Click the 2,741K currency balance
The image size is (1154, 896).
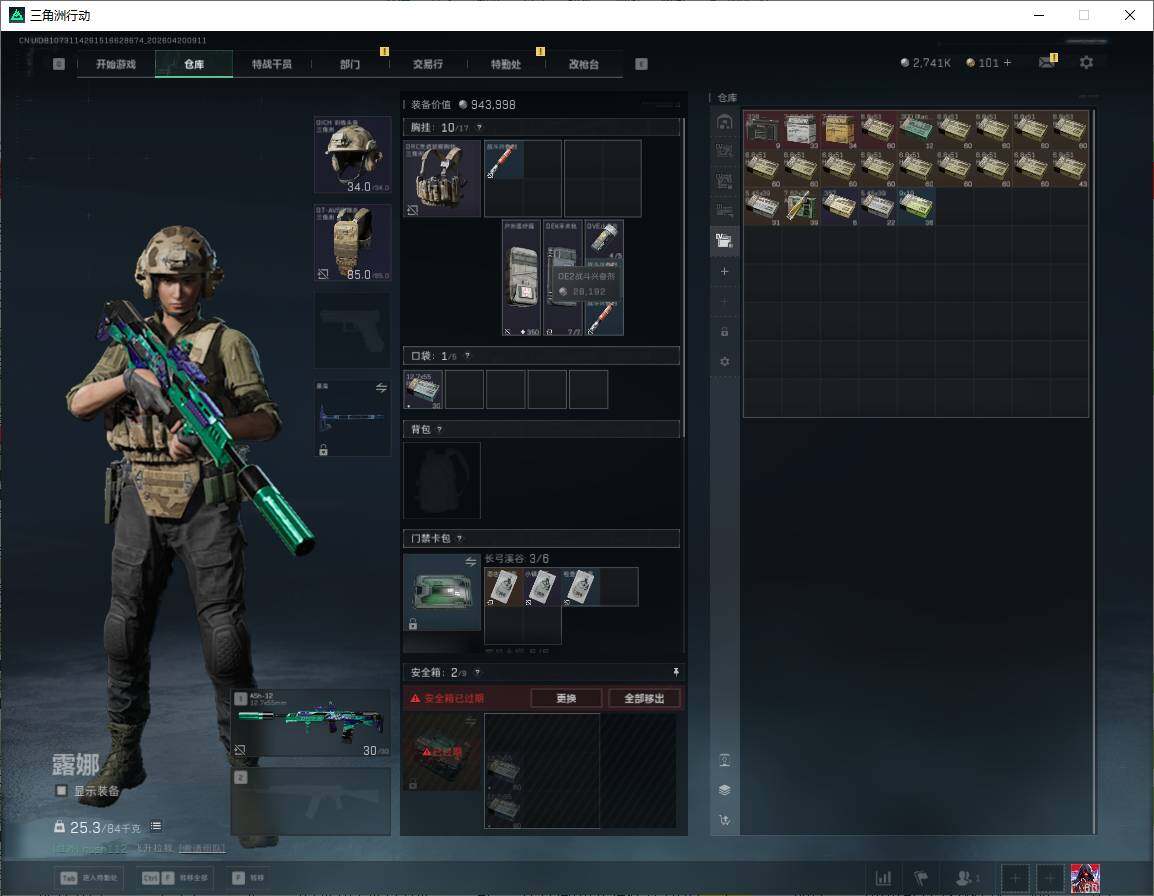pos(925,63)
